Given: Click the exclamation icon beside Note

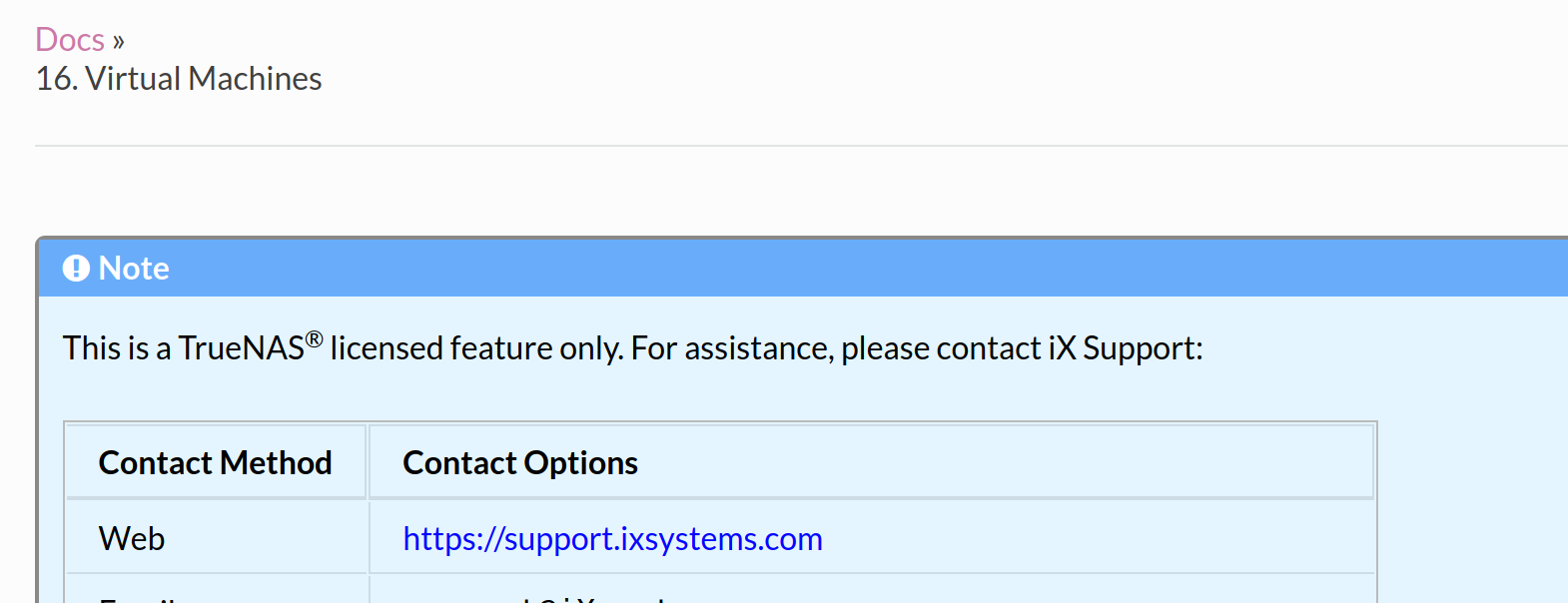Looking at the screenshot, I should click(76, 268).
